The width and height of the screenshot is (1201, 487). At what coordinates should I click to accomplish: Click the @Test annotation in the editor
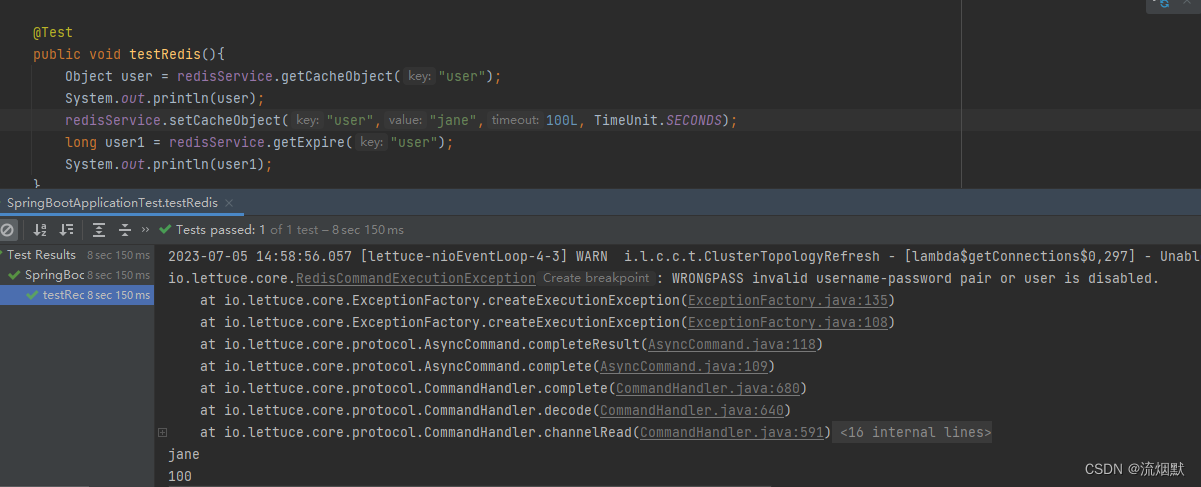pos(53,32)
